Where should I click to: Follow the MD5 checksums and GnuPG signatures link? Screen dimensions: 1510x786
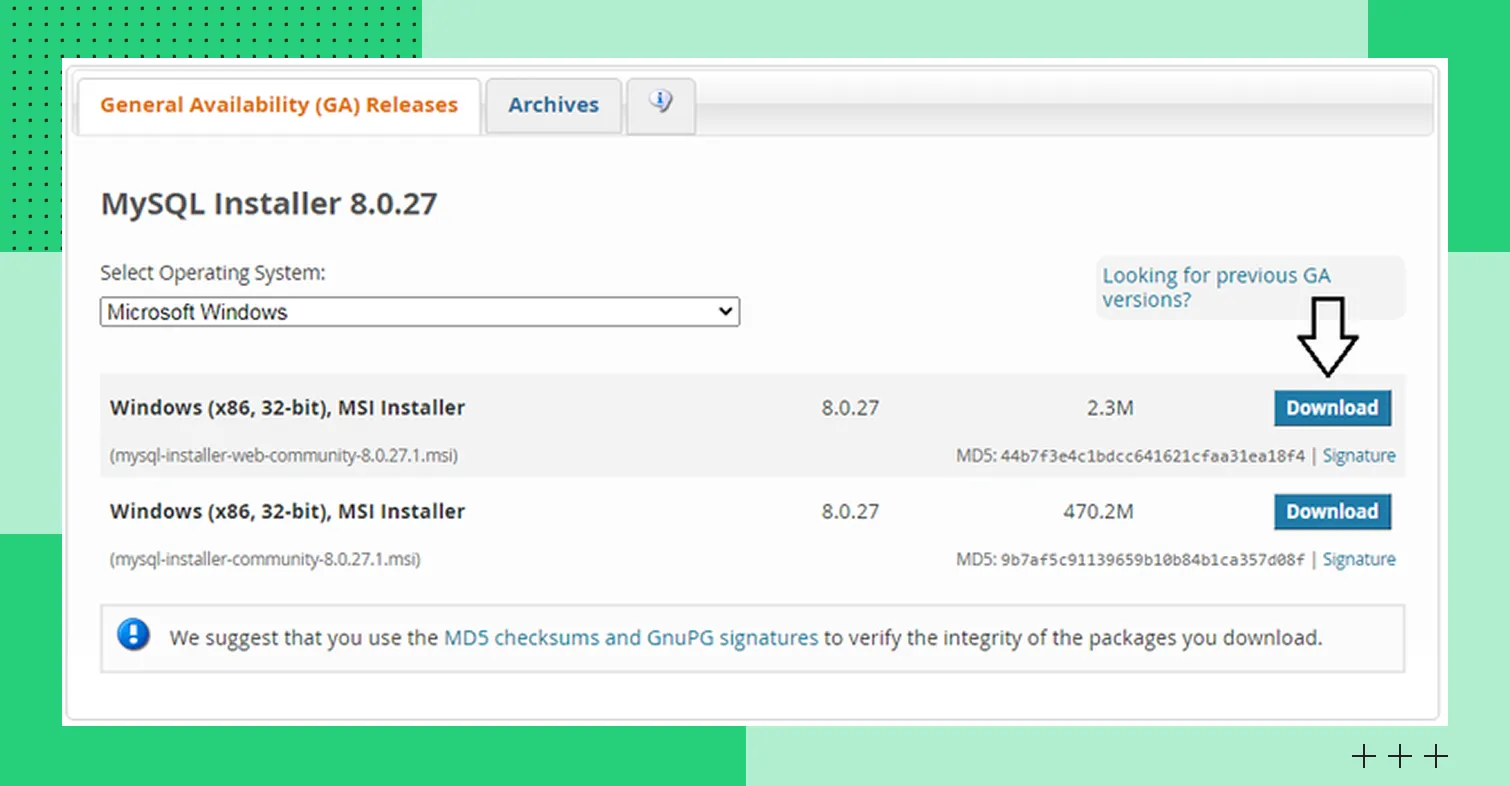click(x=630, y=637)
